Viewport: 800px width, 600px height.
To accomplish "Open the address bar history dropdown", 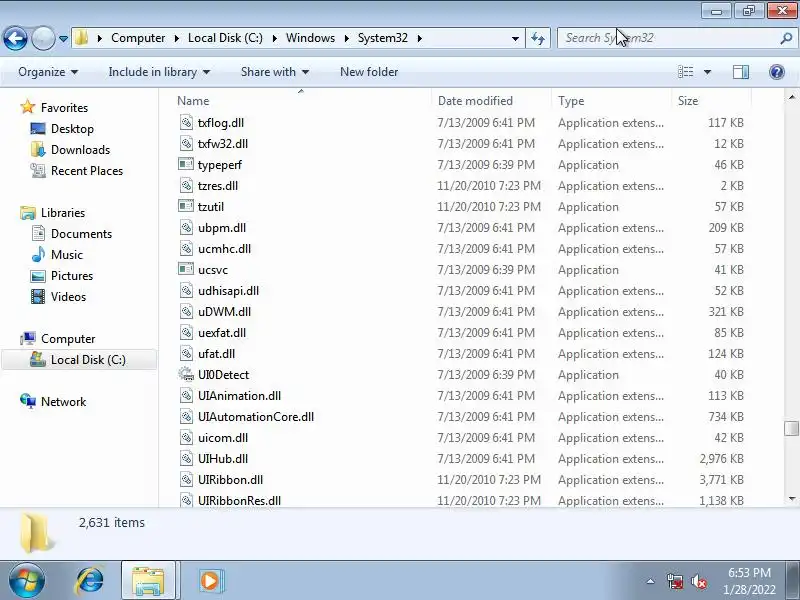I will tap(515, 38).
